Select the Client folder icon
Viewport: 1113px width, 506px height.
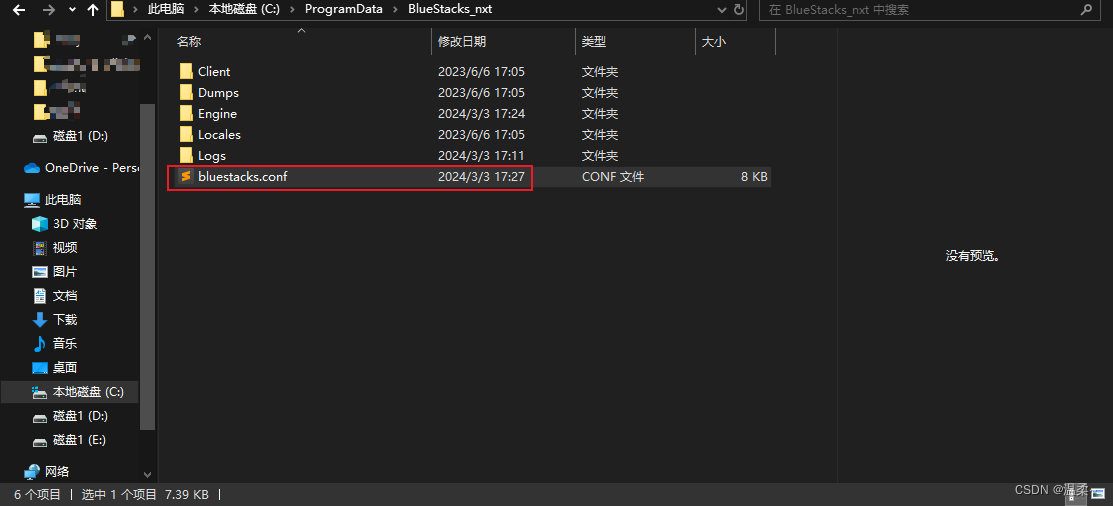point(186,72)
